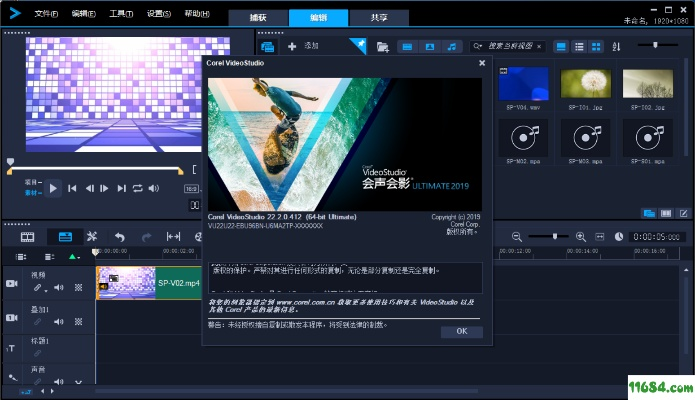Click the Play button in the preview panel
This screenshot has height=400, width=695.
tap(54, 188)
